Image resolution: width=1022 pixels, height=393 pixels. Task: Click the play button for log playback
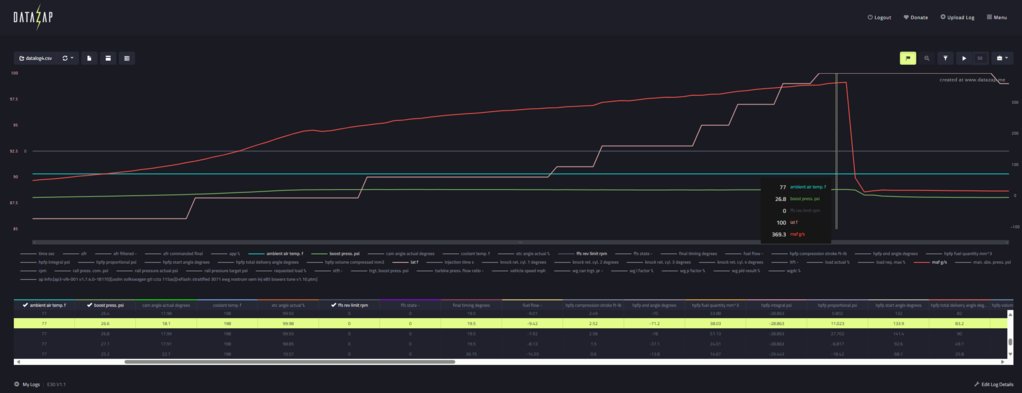click(964, 58)
